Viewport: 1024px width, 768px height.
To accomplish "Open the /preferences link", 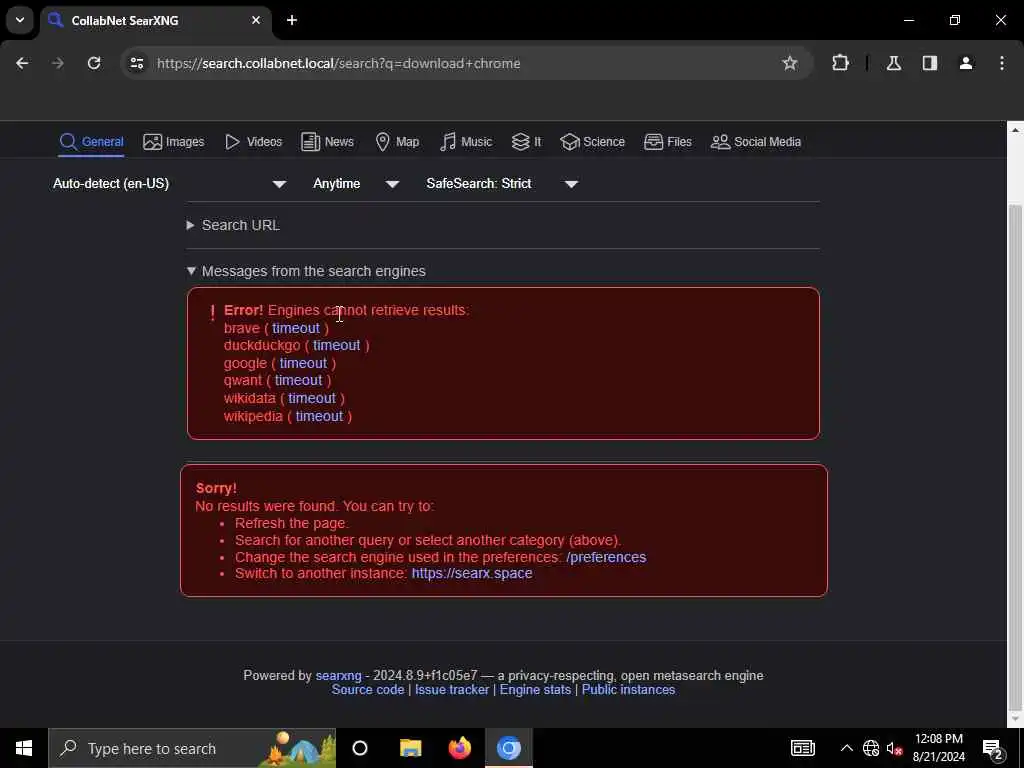I will [606, 557].
